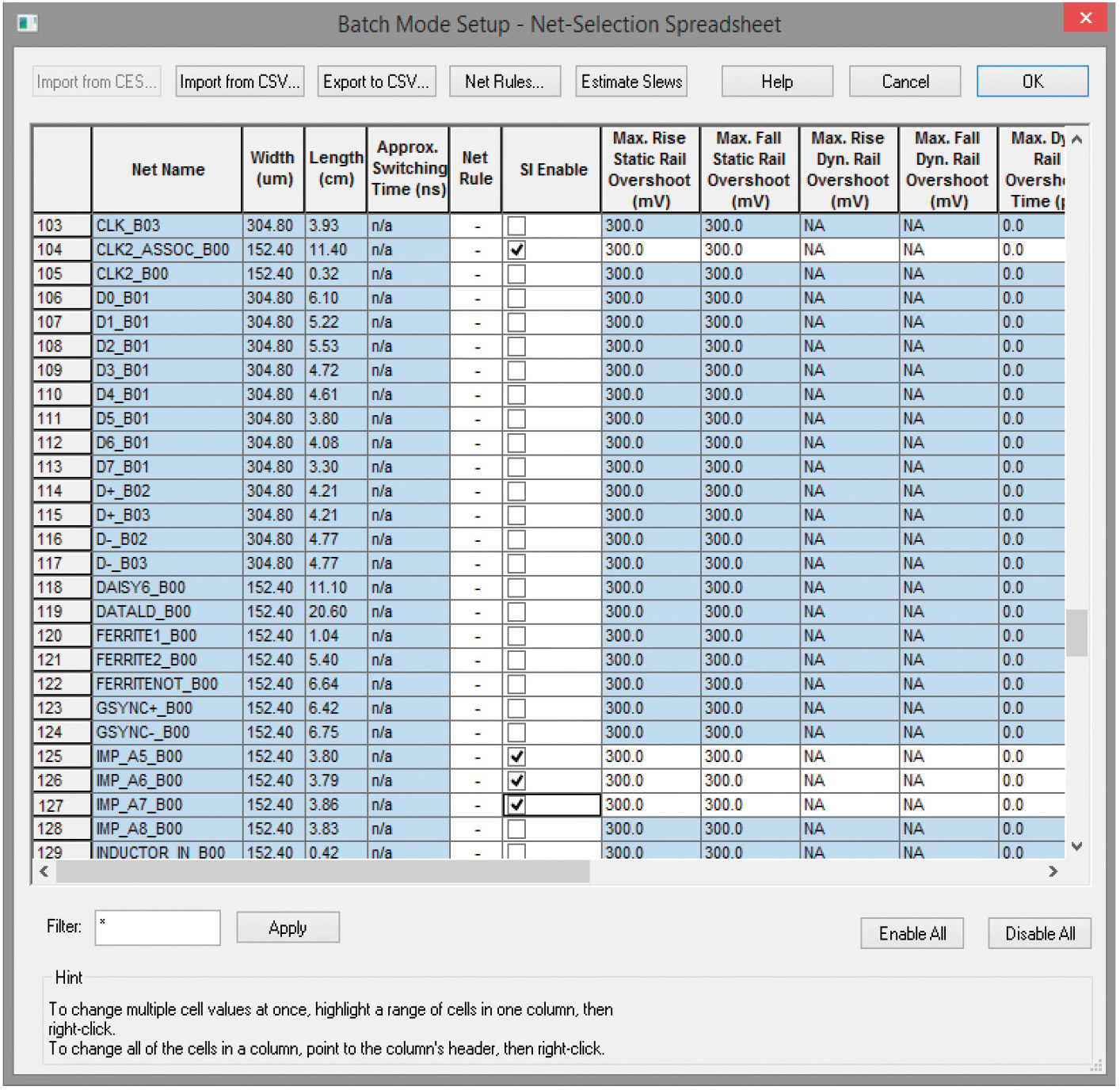1120x1090 pixels.
Task: Close the Batch Mode Setup dialog
Action: 1085,19
